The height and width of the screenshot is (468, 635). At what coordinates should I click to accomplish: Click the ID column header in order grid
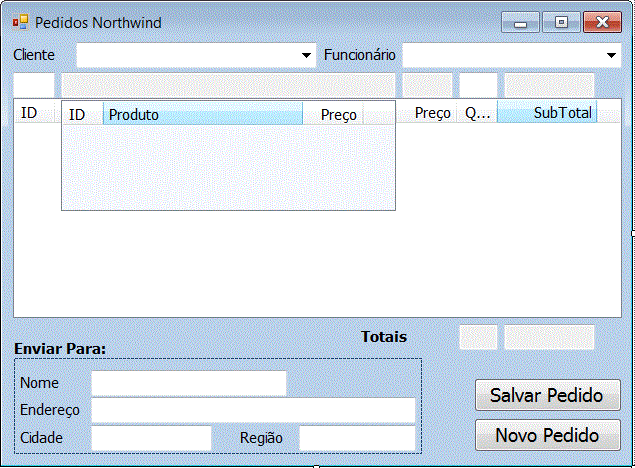pos(34,113)
